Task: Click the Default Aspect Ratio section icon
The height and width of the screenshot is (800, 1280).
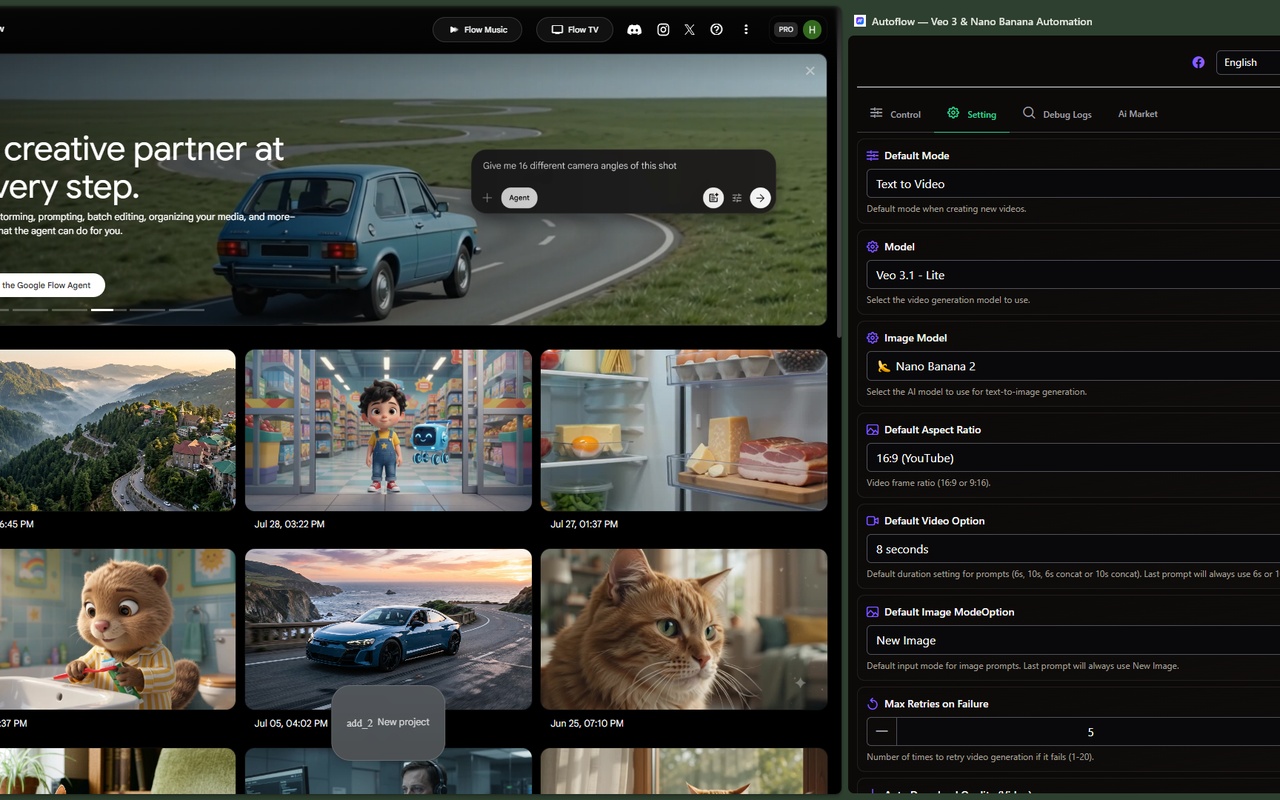Action: point(872,430)
